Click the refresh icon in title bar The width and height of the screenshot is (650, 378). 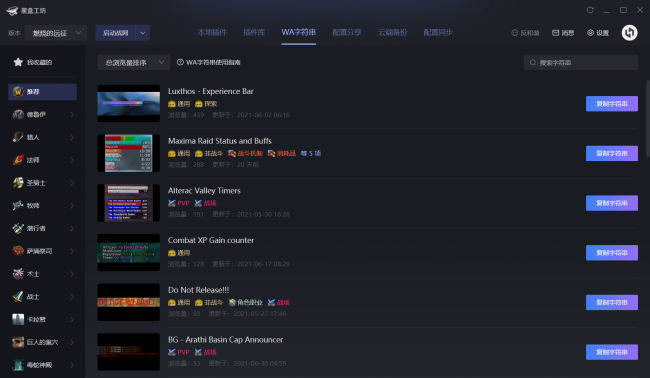(590, 10)
